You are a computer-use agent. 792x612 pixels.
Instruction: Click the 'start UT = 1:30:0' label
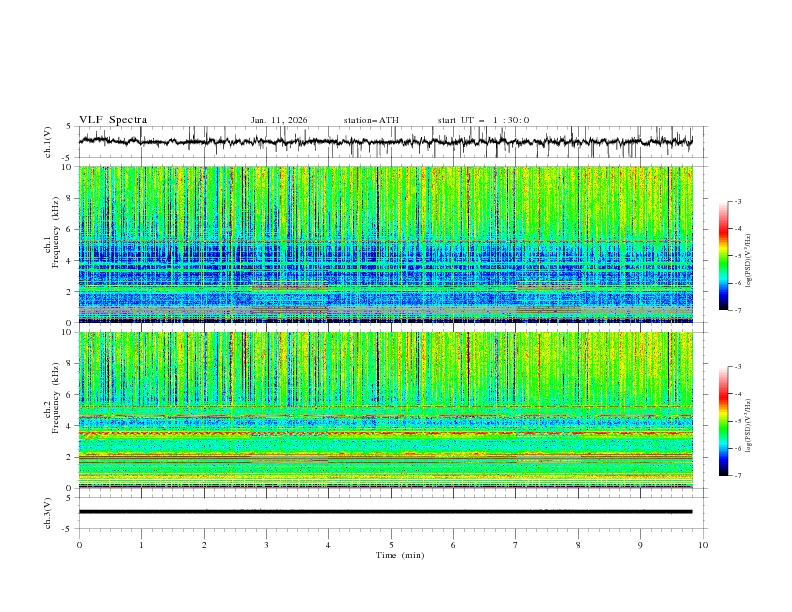click(483, 120)
